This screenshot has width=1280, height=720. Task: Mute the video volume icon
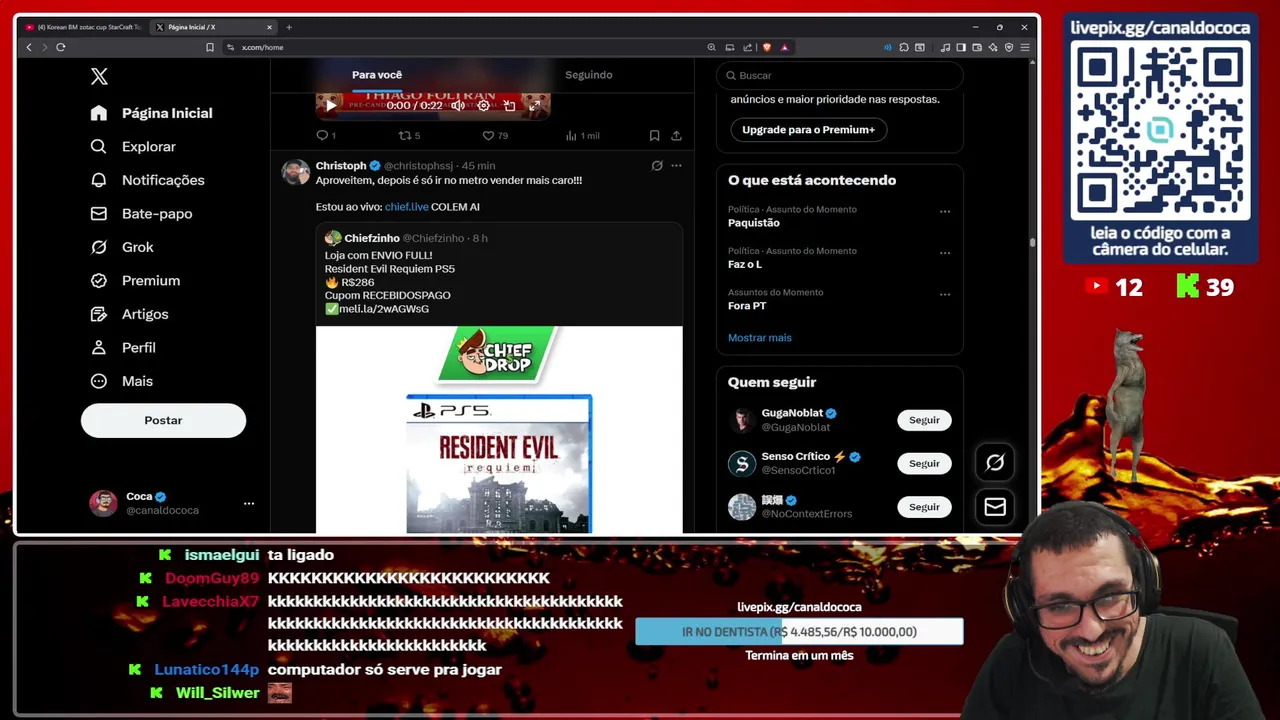[457, 105]
